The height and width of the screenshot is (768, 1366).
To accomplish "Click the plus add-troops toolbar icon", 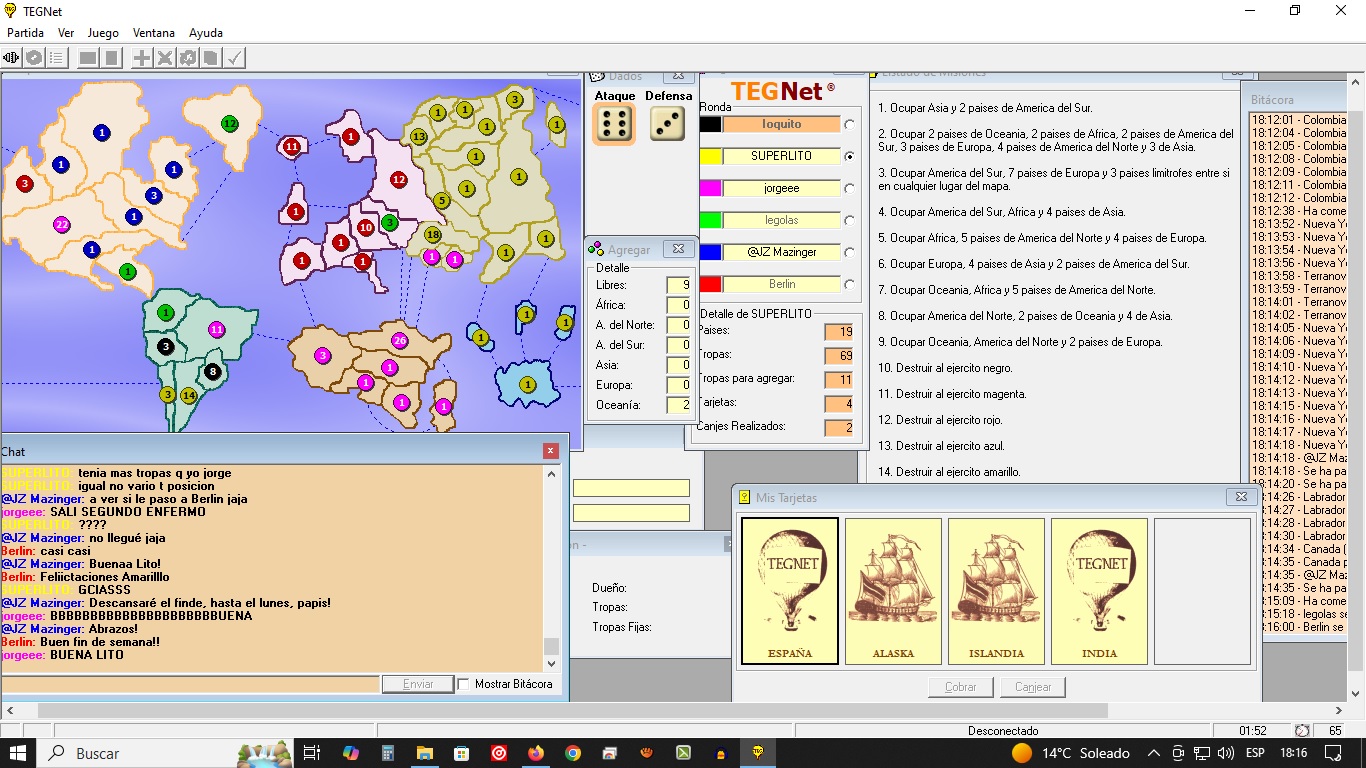I will (x=142, y=58).
